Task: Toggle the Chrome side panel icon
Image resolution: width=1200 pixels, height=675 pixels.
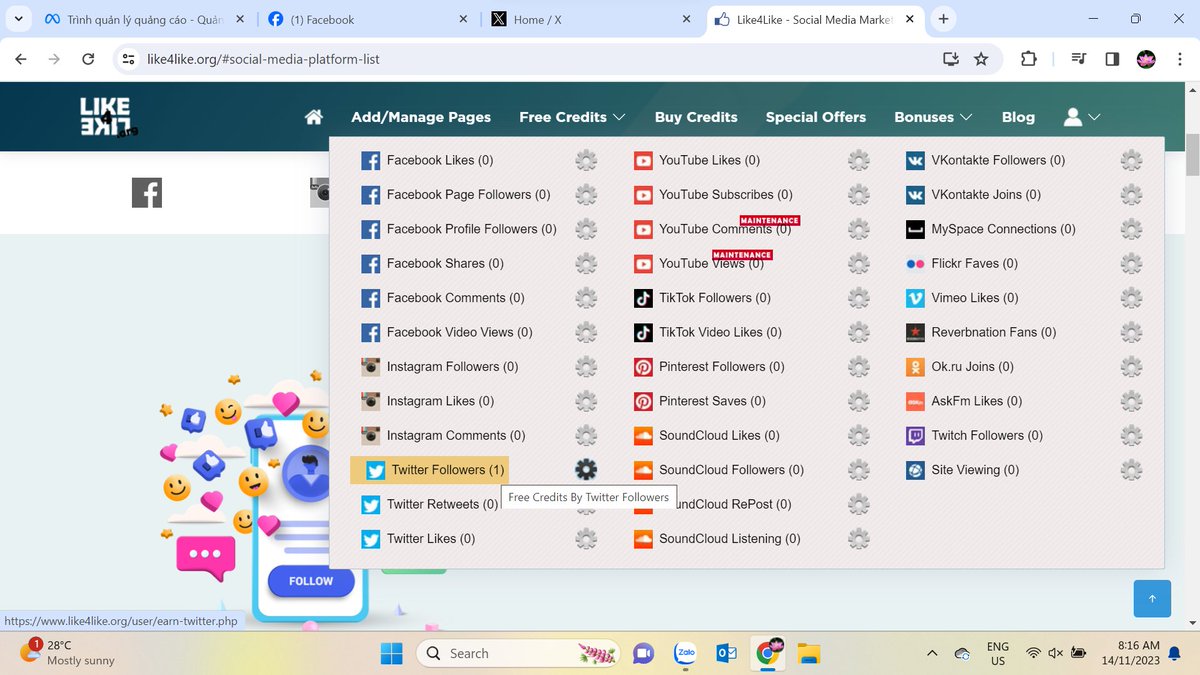Action: coord(1112,59)
